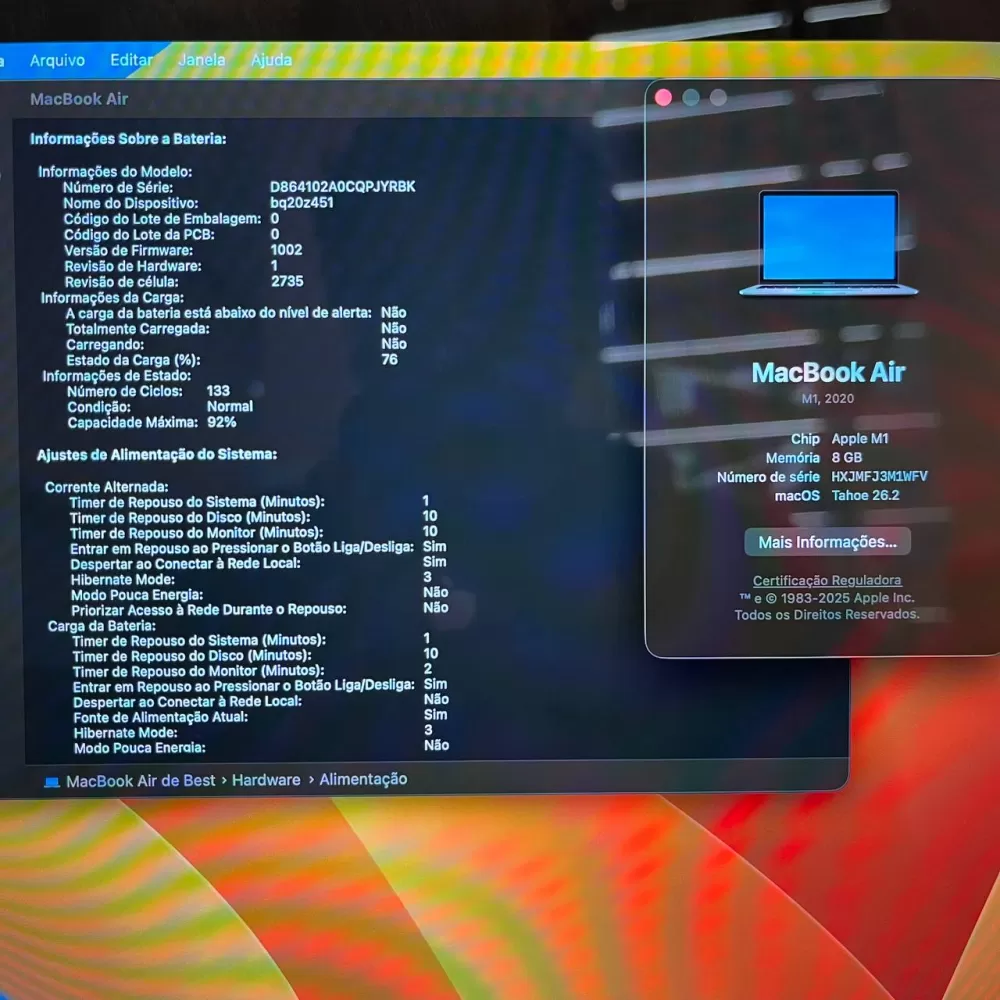Screen dimensions: 1000x1000
Task: Select Alimentação in the path bar
Action: 363,779
